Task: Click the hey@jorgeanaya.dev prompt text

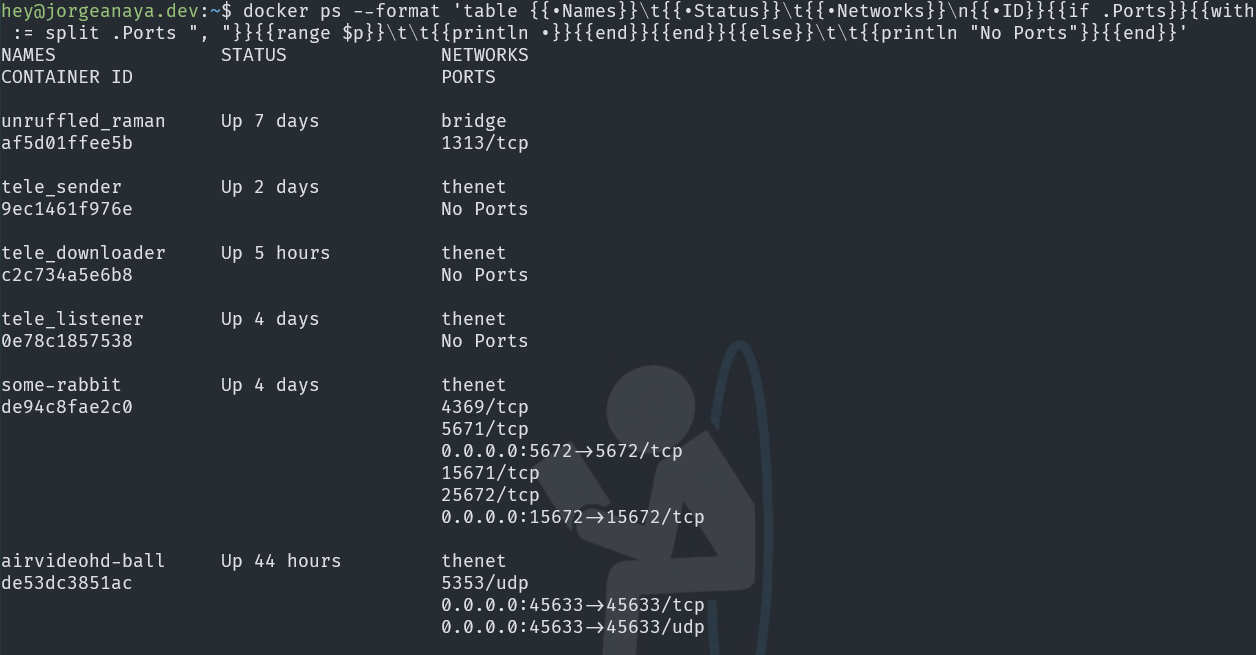Action: (x=101, y=11)
